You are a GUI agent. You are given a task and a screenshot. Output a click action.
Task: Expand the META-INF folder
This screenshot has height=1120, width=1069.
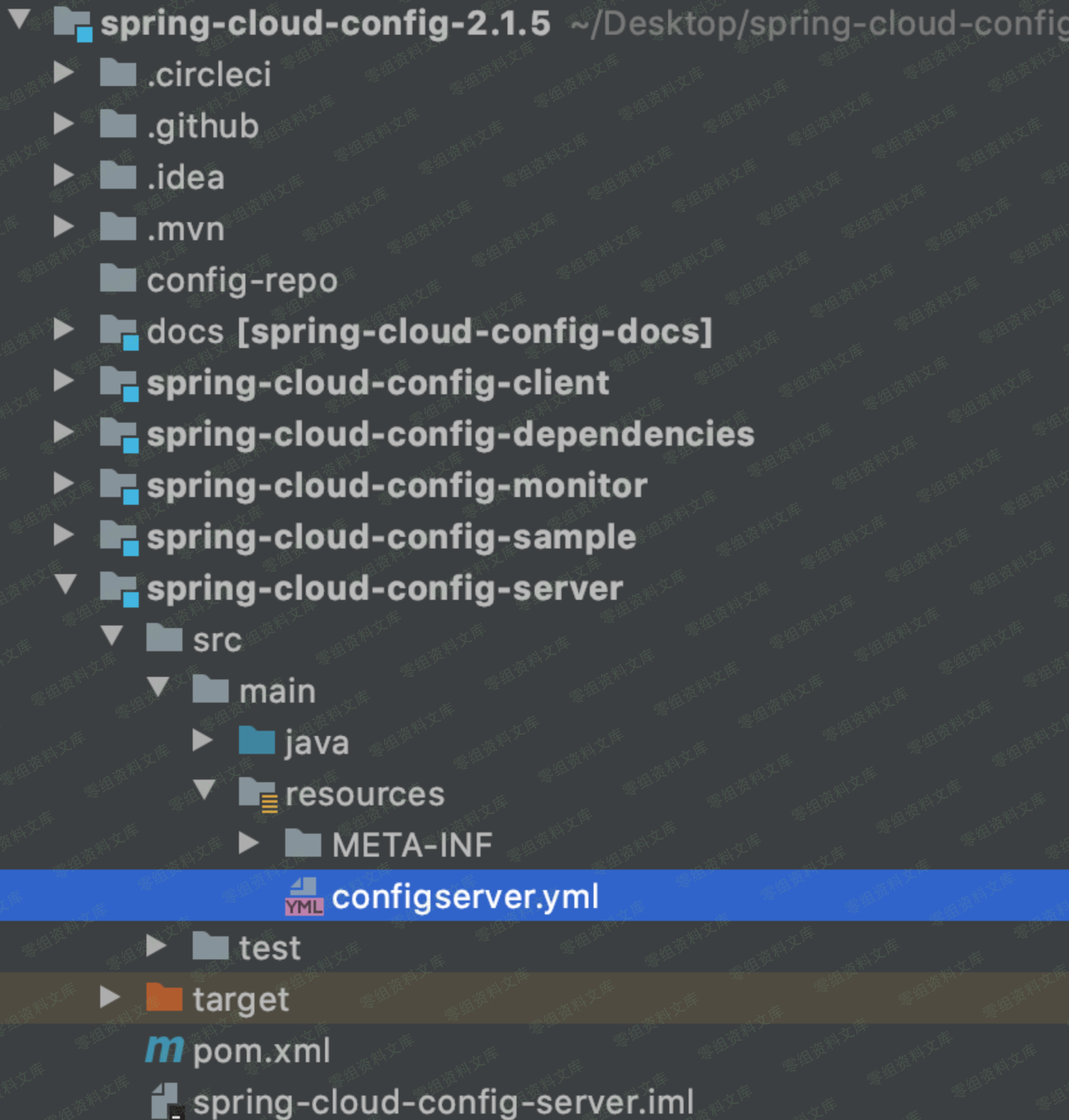(x=248, y=843)
